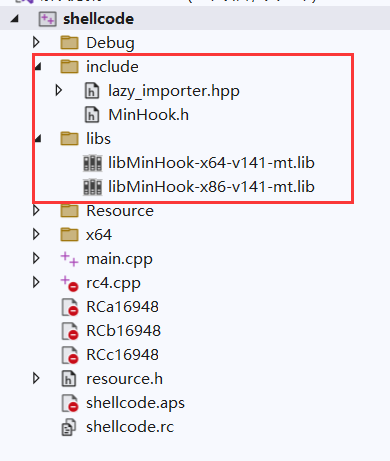Select MinHook.h in the include folder
Viewport: 390px width, 461px height.
coord(149,115)
